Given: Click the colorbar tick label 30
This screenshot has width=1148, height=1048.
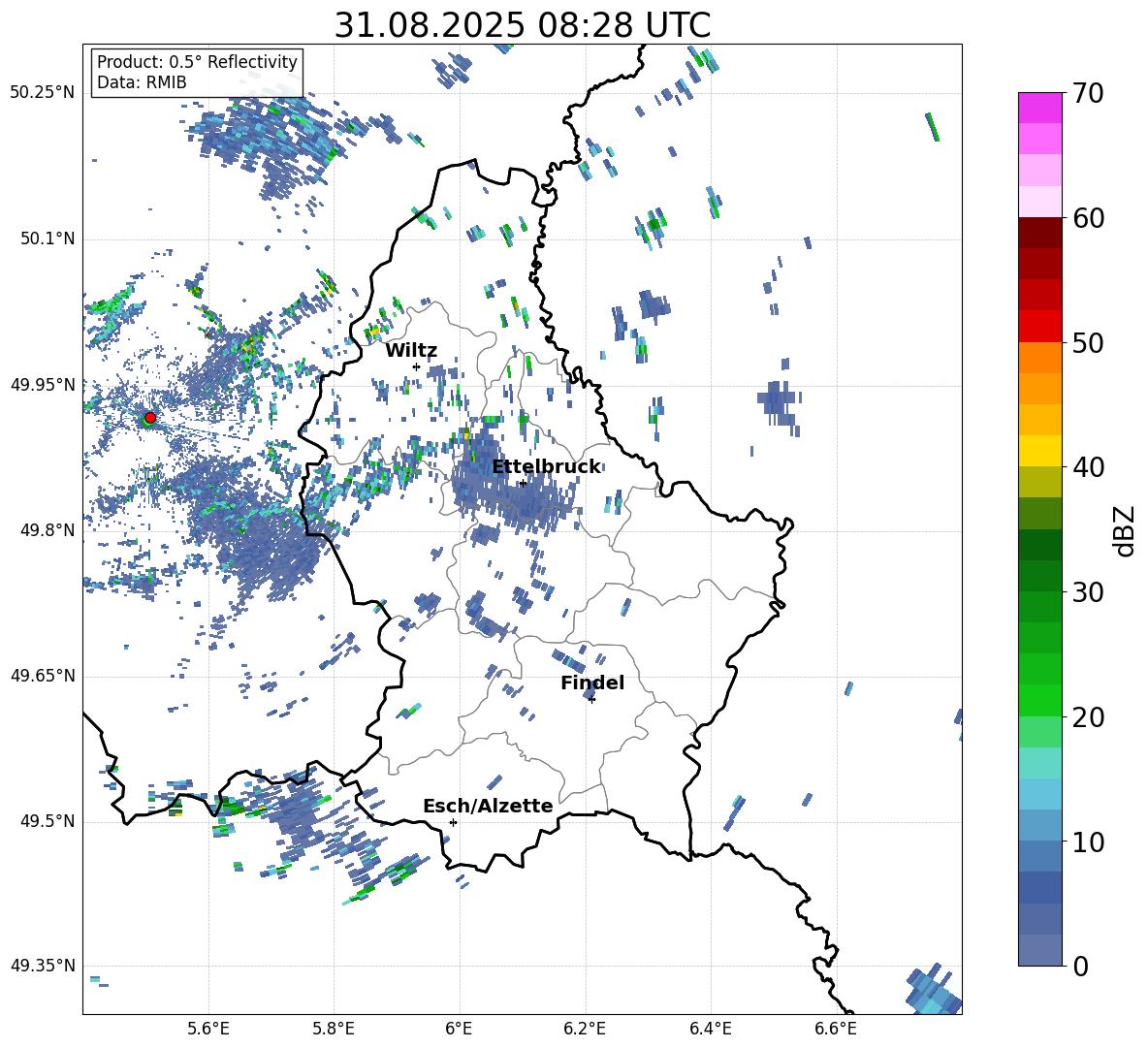Looking at the screenshot, I should tap(1088, 592).
